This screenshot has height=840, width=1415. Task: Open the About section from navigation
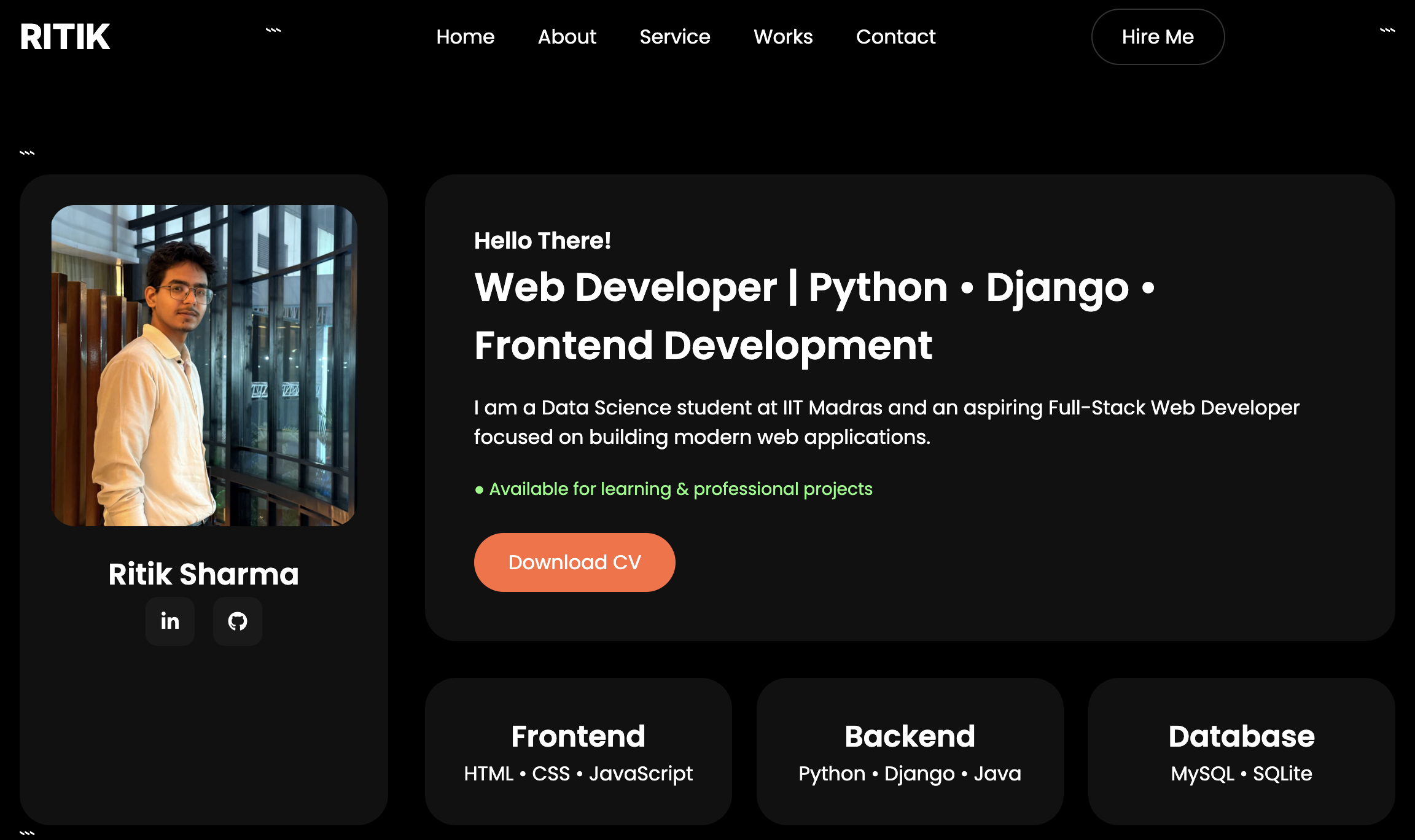[566, 37]
